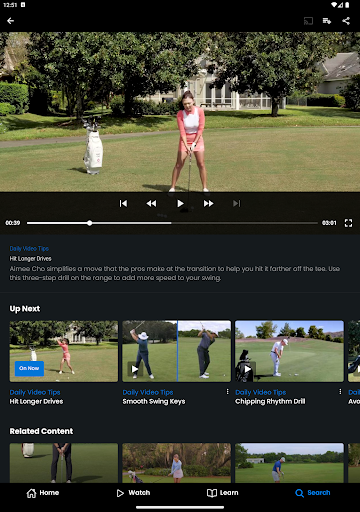Go back using the arrow icon

[x=11, y=21]
